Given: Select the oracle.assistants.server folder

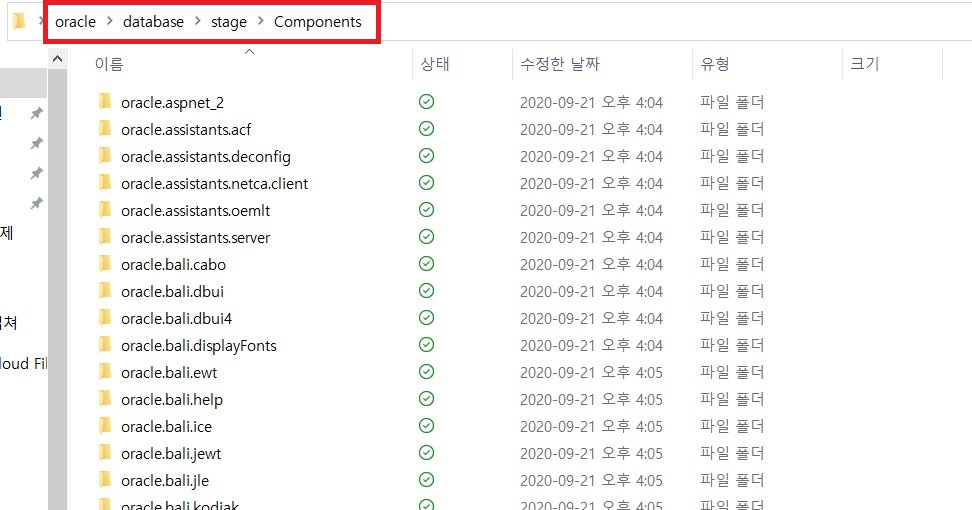Looking at the screenshot, I should [195, 237].
